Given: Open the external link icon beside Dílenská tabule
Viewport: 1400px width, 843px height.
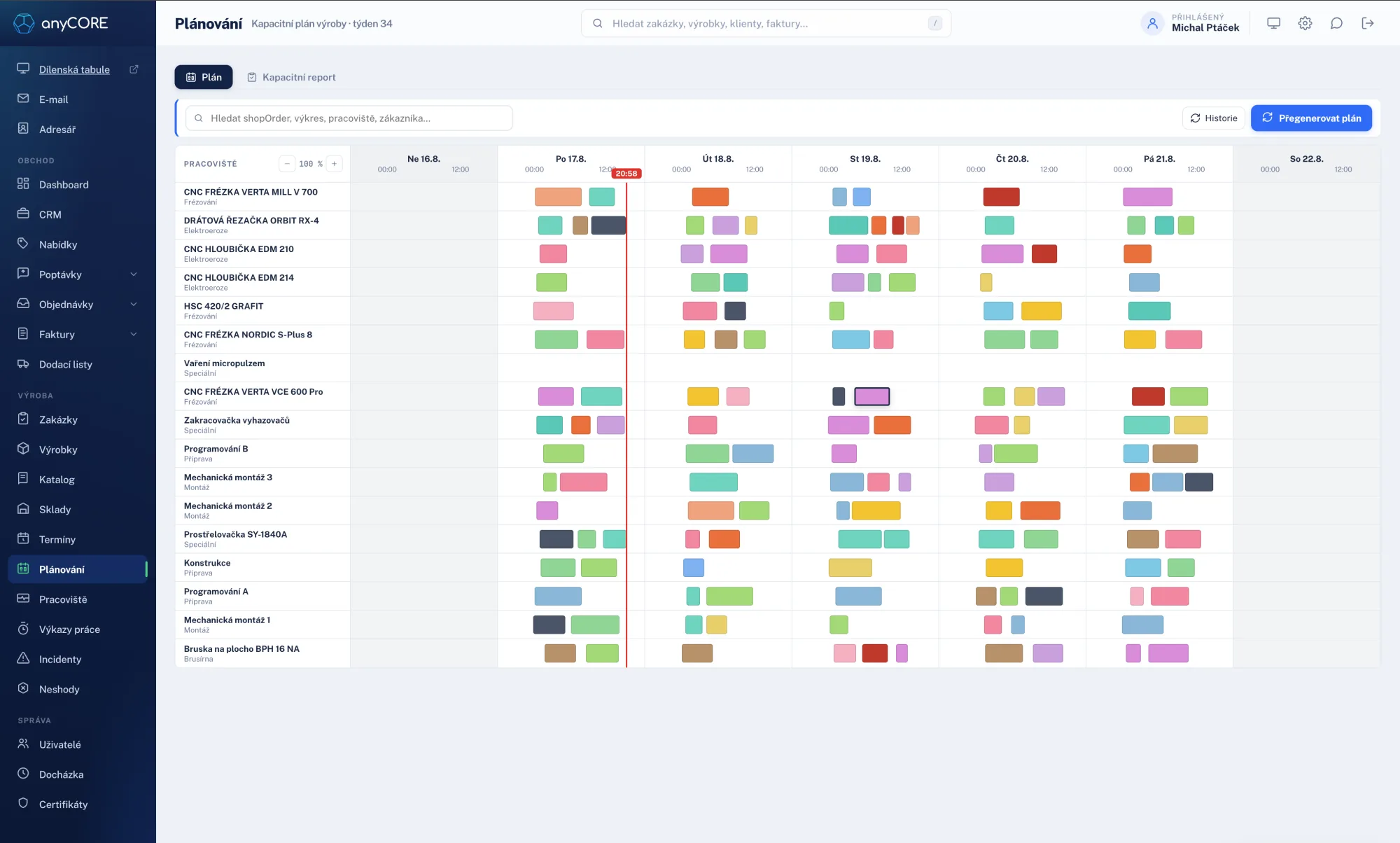Looking at the screenshot, I should (134, 69).
